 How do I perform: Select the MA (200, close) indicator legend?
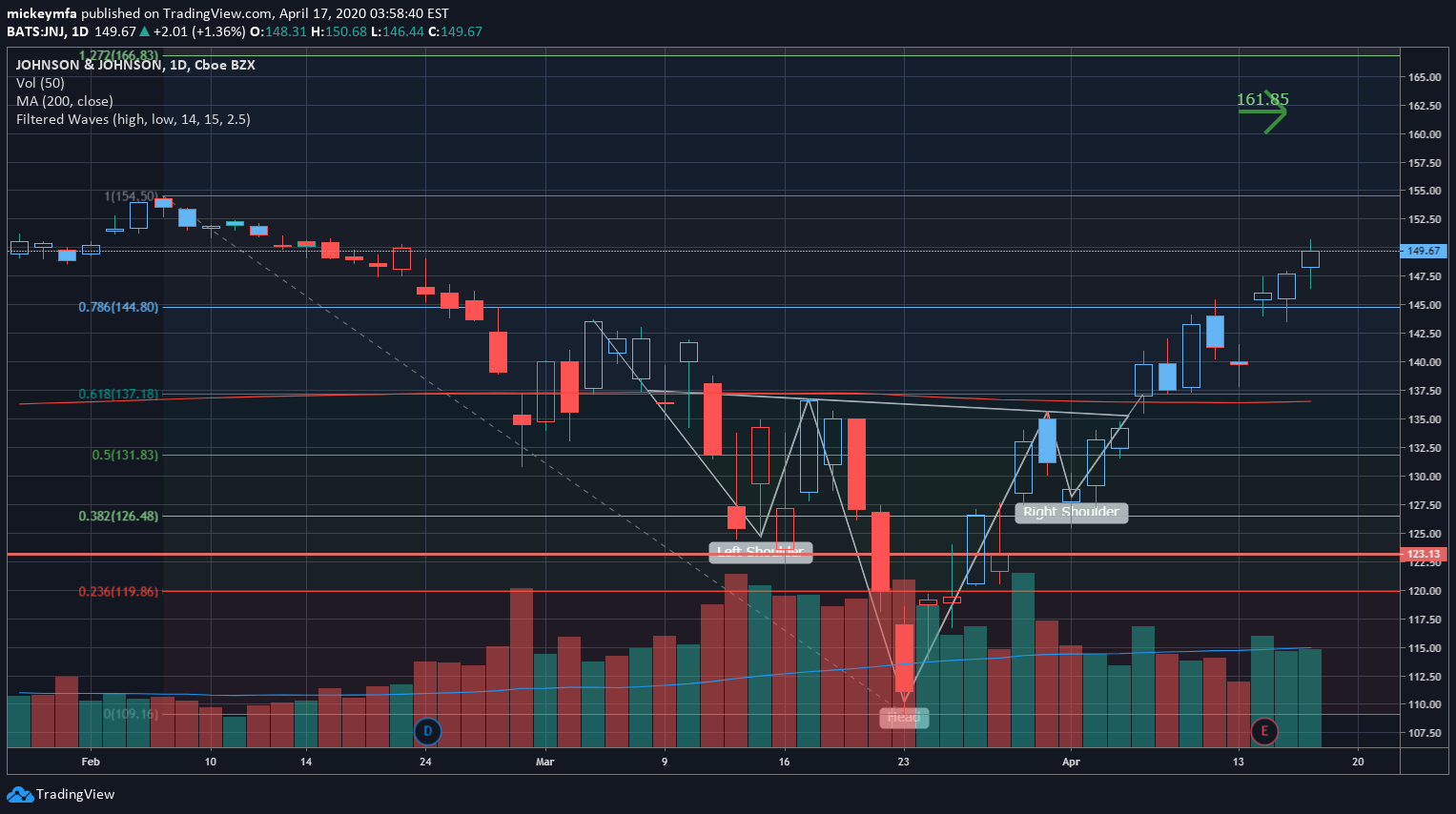65,101
